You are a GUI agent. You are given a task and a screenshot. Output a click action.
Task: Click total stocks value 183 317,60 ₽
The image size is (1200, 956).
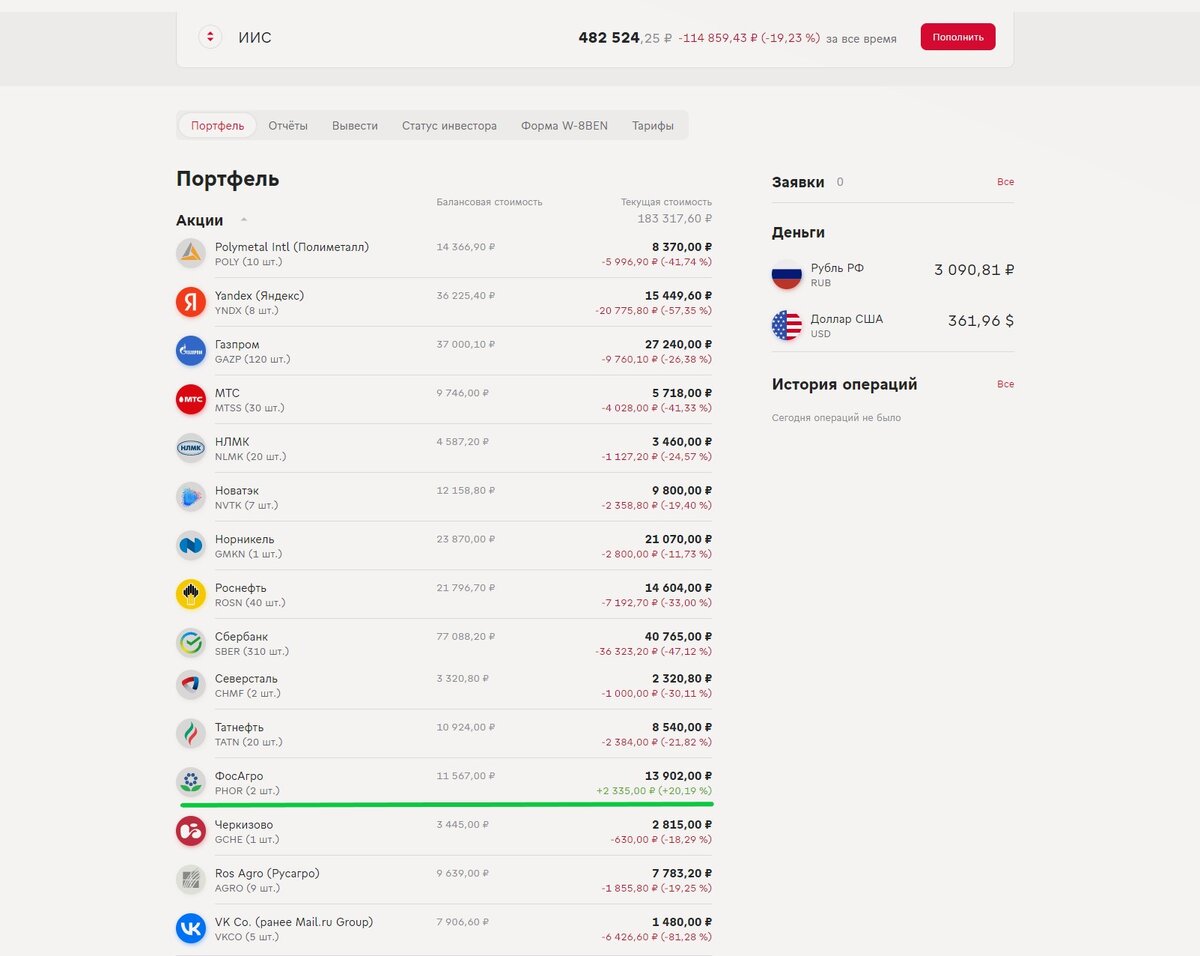click(x=675, y=218)
